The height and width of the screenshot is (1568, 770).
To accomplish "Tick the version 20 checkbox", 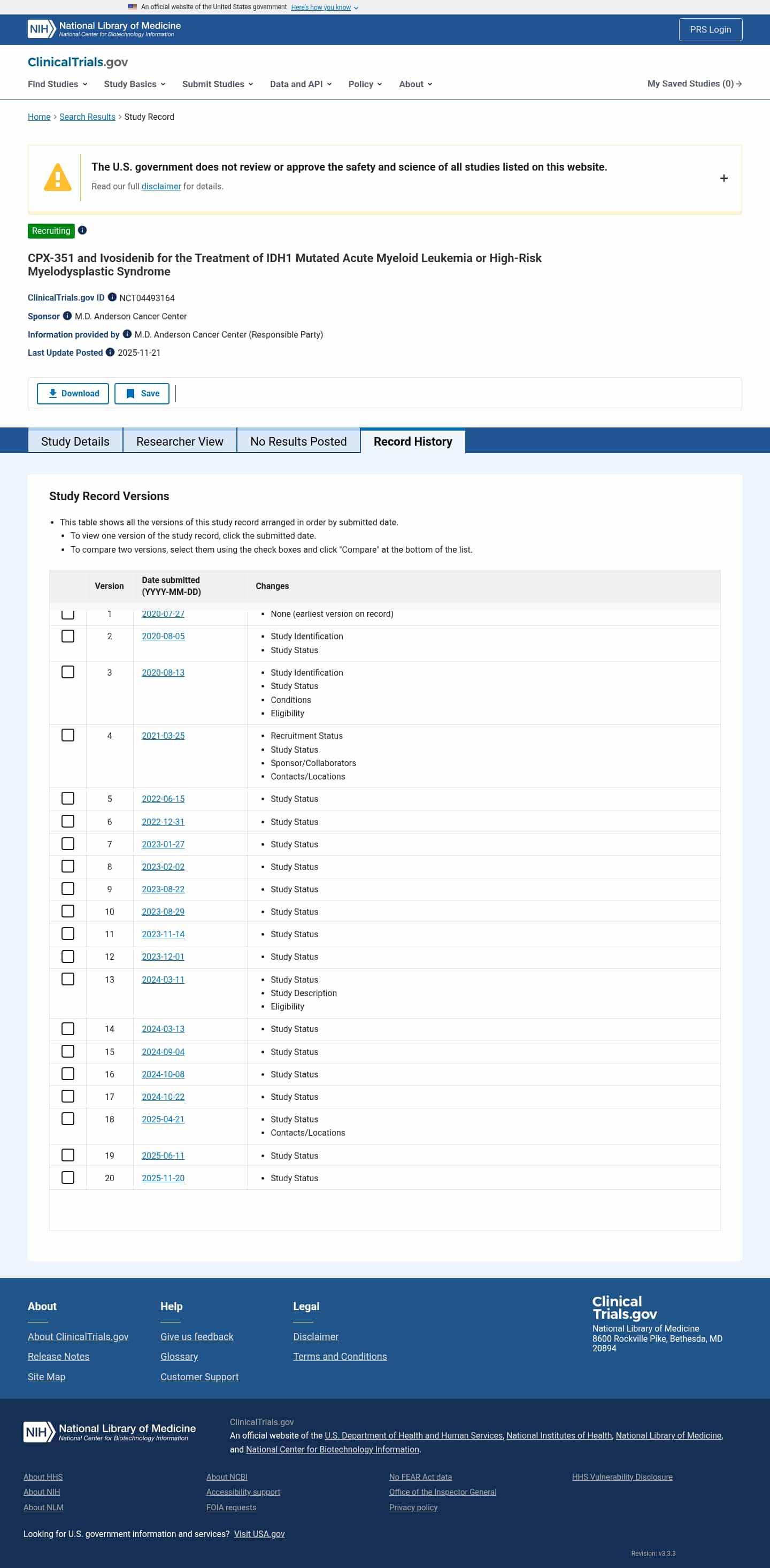I will tap(68, 1177).
